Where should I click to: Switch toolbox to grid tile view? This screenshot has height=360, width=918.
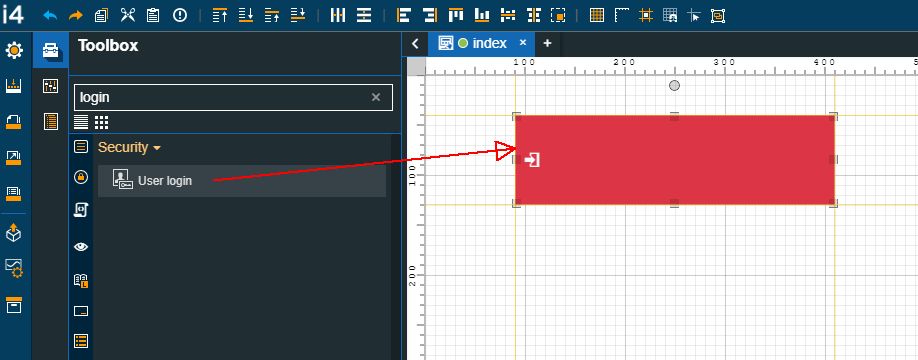[101, 122]
